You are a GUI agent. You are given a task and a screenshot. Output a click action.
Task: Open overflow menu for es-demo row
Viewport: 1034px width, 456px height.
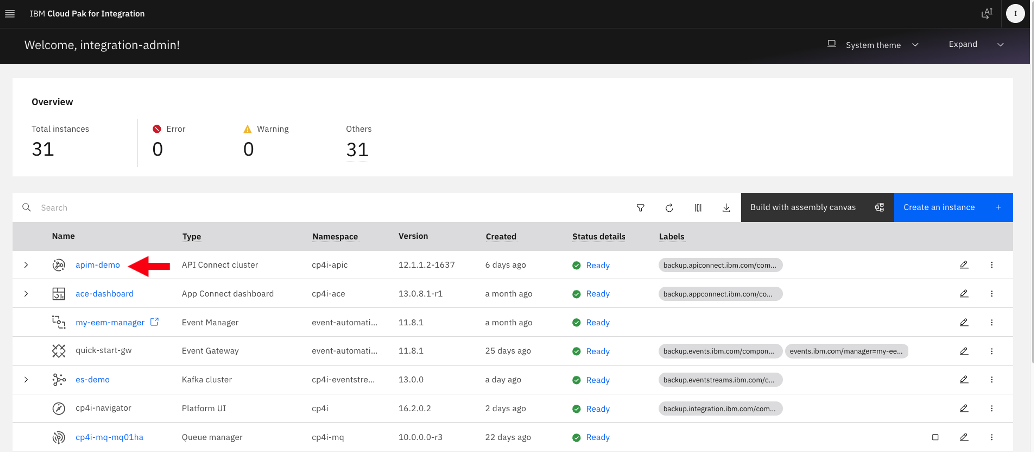pos(991,380)
